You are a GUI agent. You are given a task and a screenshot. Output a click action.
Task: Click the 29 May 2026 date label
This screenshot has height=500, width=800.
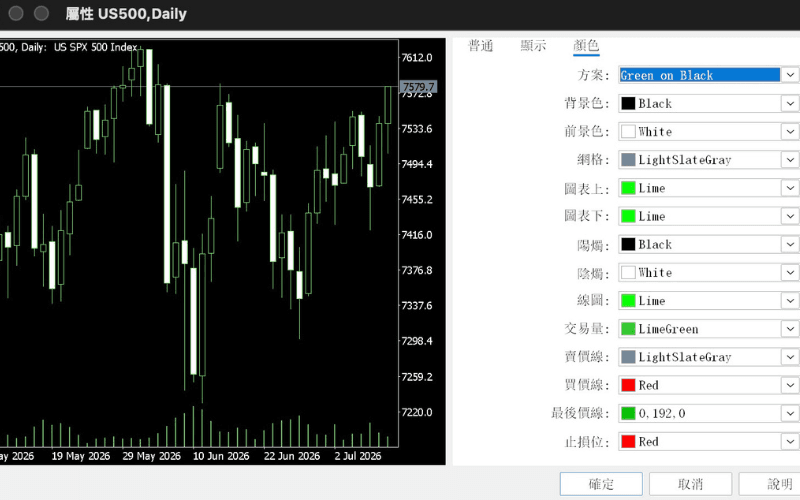coord(152,456)
